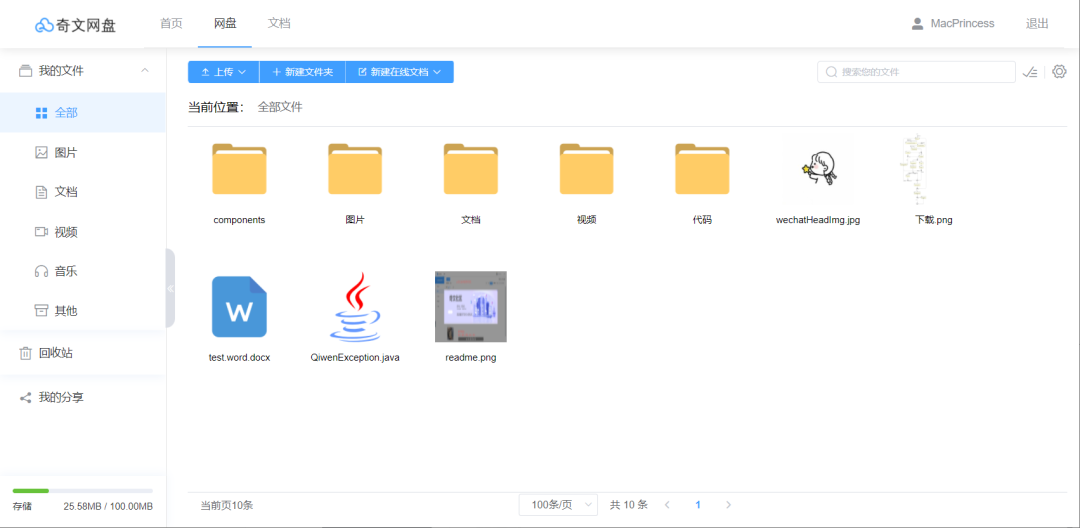The image size is (1080, 528).
Task: Click the wechatHeadImg.jpg file name
Action: pos(818,220)
